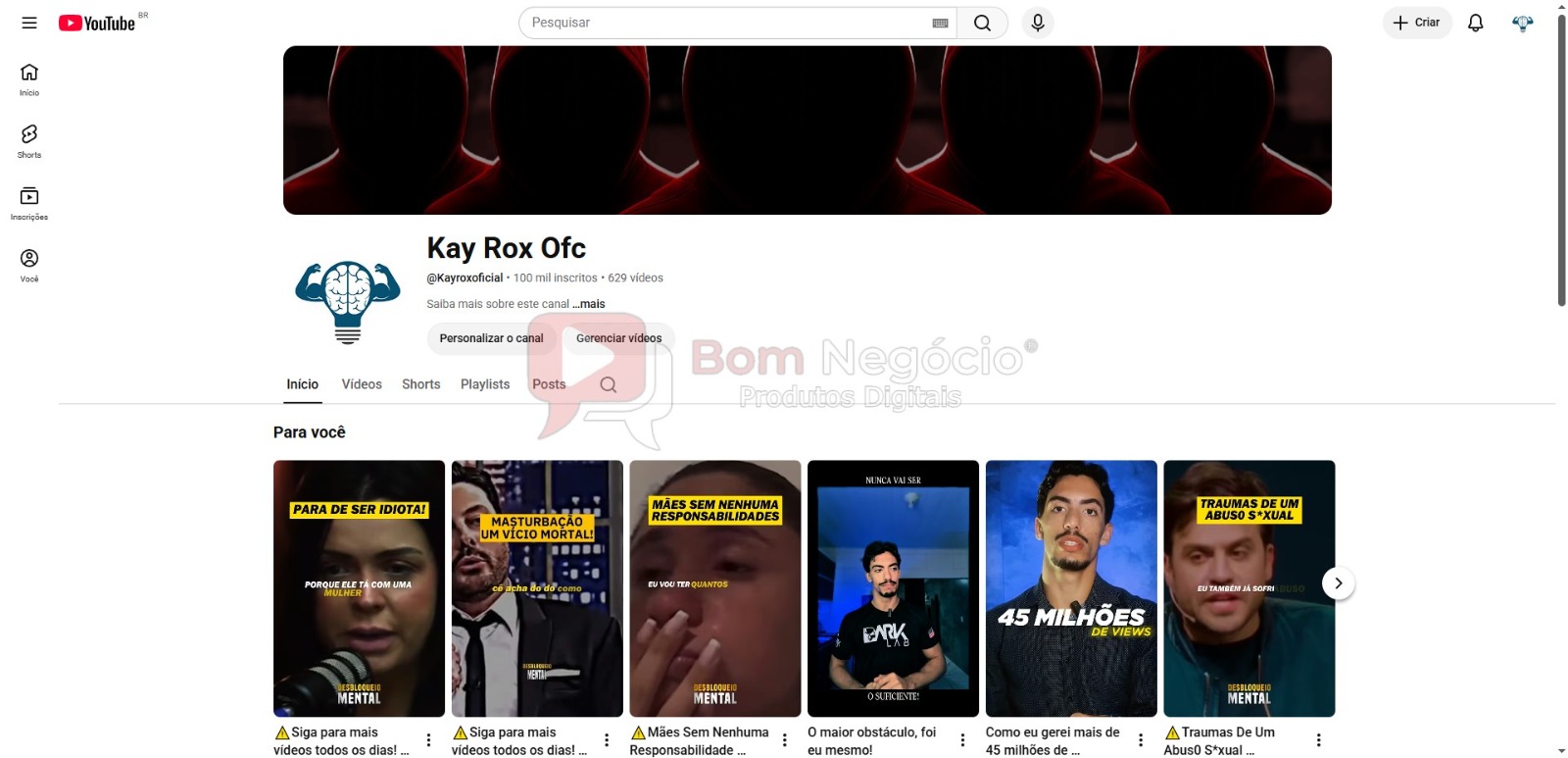Image resolution: width=1568 pixels, height=758 pixels.
Task: Open Shorts in the sidebar
Action: tap(29, 142)
